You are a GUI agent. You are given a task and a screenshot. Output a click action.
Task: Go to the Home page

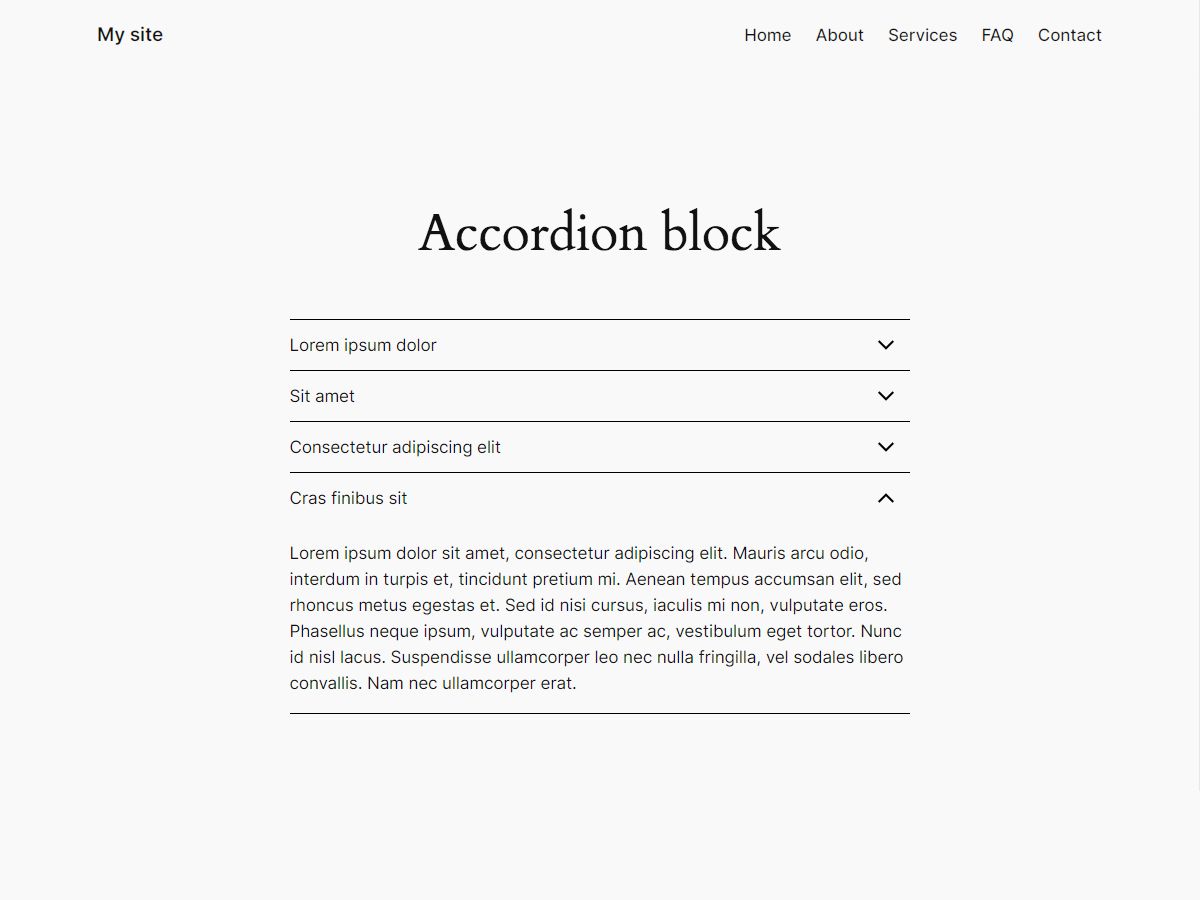click(767, 35)
